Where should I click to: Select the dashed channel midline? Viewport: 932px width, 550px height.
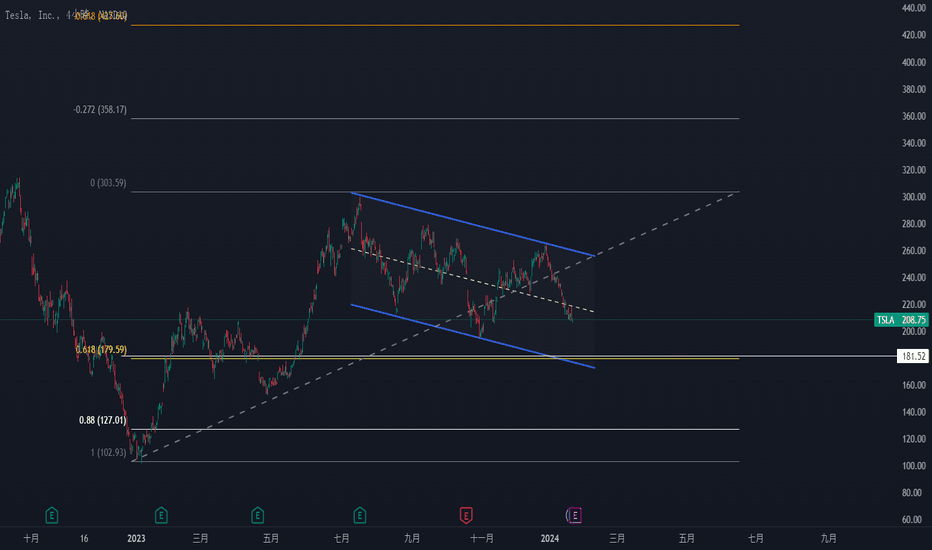(473, 280)
